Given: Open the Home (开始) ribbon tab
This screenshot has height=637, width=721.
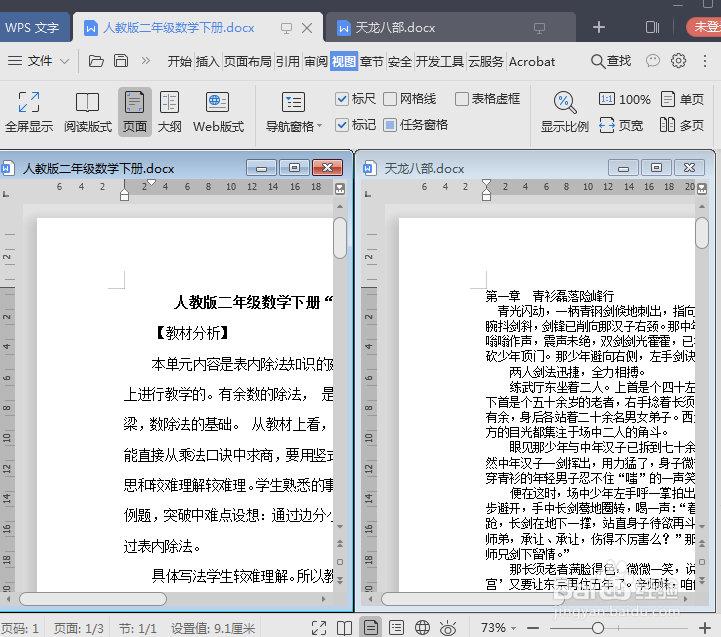Looking at the screenshot, I should click(x=179, y=61).
